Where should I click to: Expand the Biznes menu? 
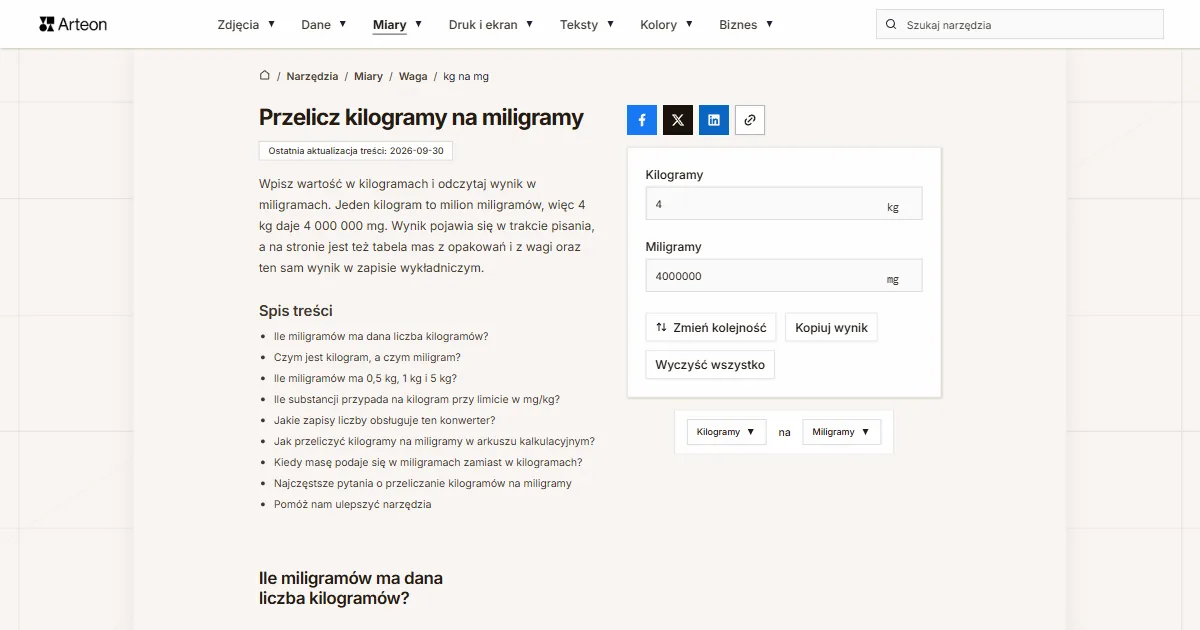746,24
